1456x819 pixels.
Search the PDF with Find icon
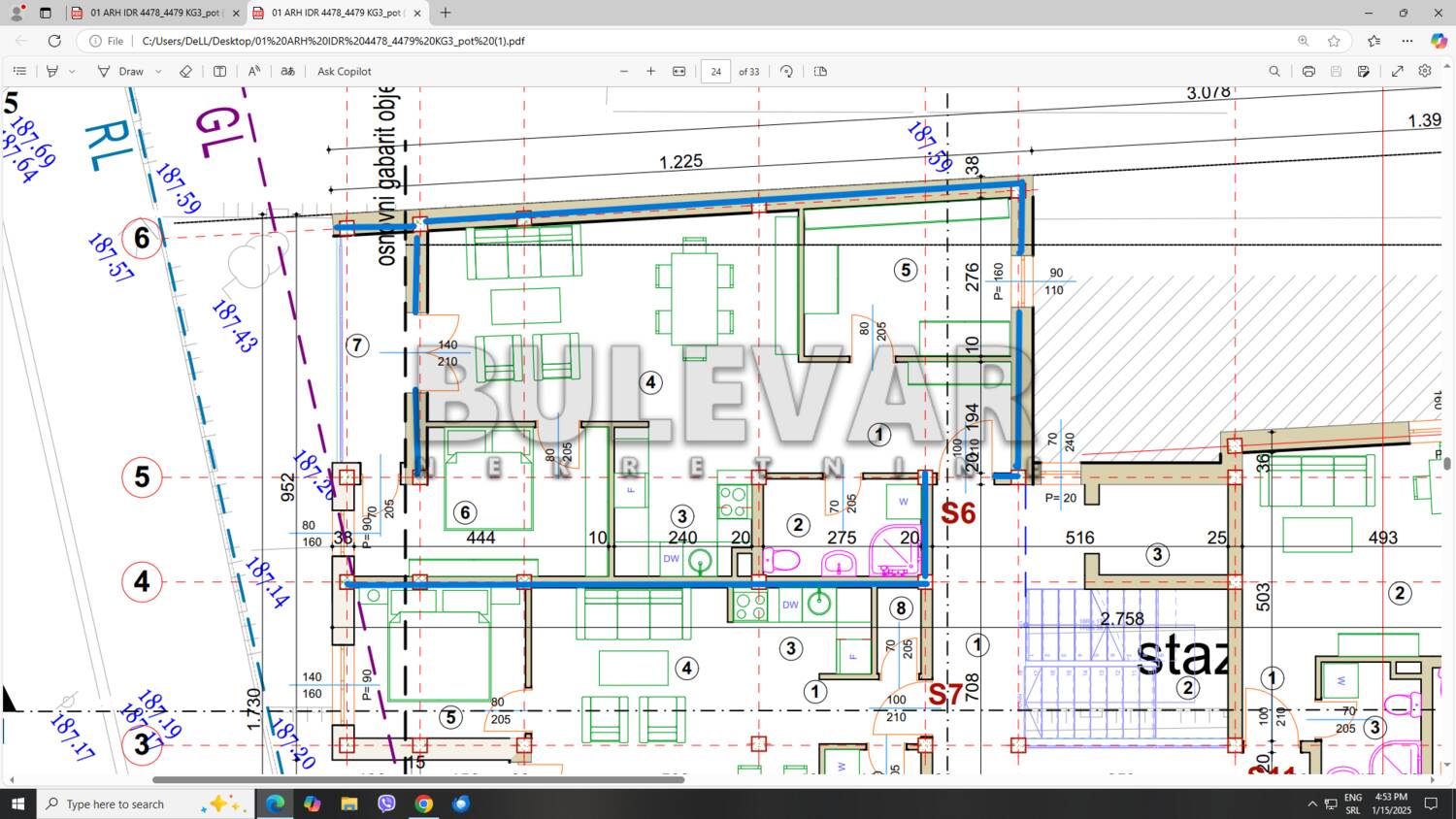pyautogui.click(x=1274, y=71)
